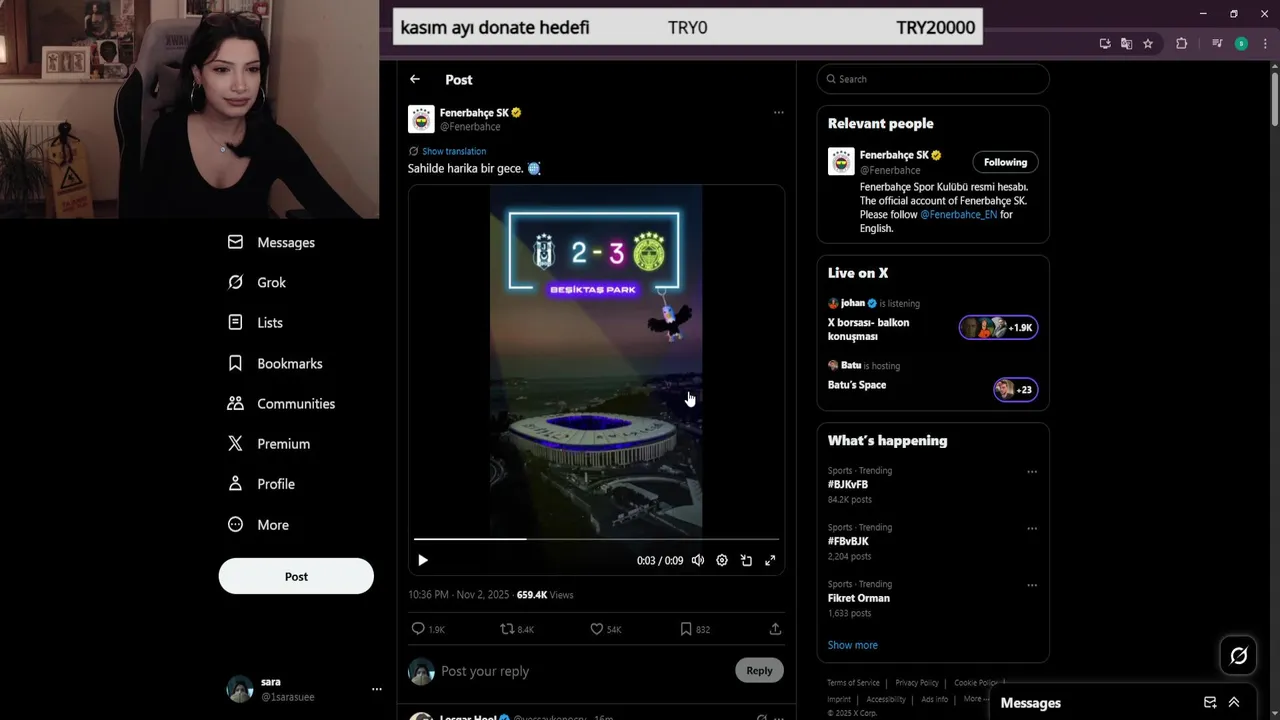Open Premium in the sidebar
Viewport: 1280px width, 720px height.
pos(268,443)
